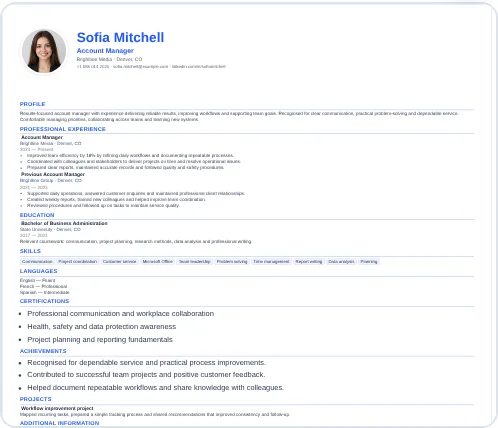Image resolution: width=498 pixels, height=428 pixels.
Task: Click the 'Communication' skill tag
Action: tap(37, 262)
